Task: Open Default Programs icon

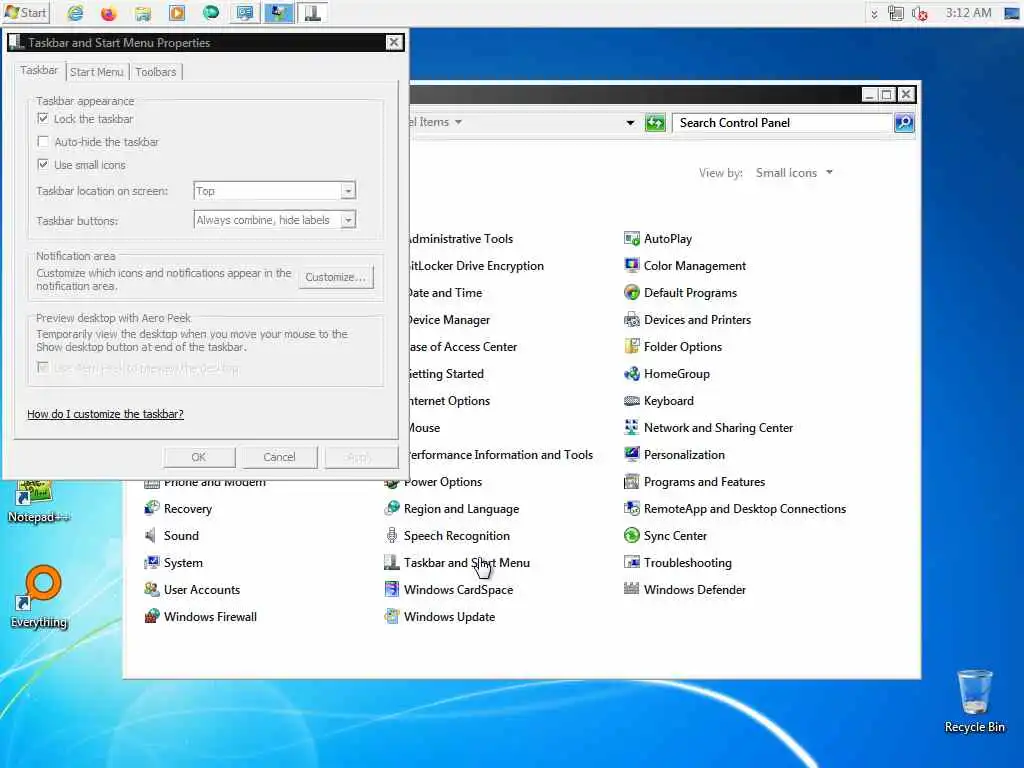Action: point(632,293)
